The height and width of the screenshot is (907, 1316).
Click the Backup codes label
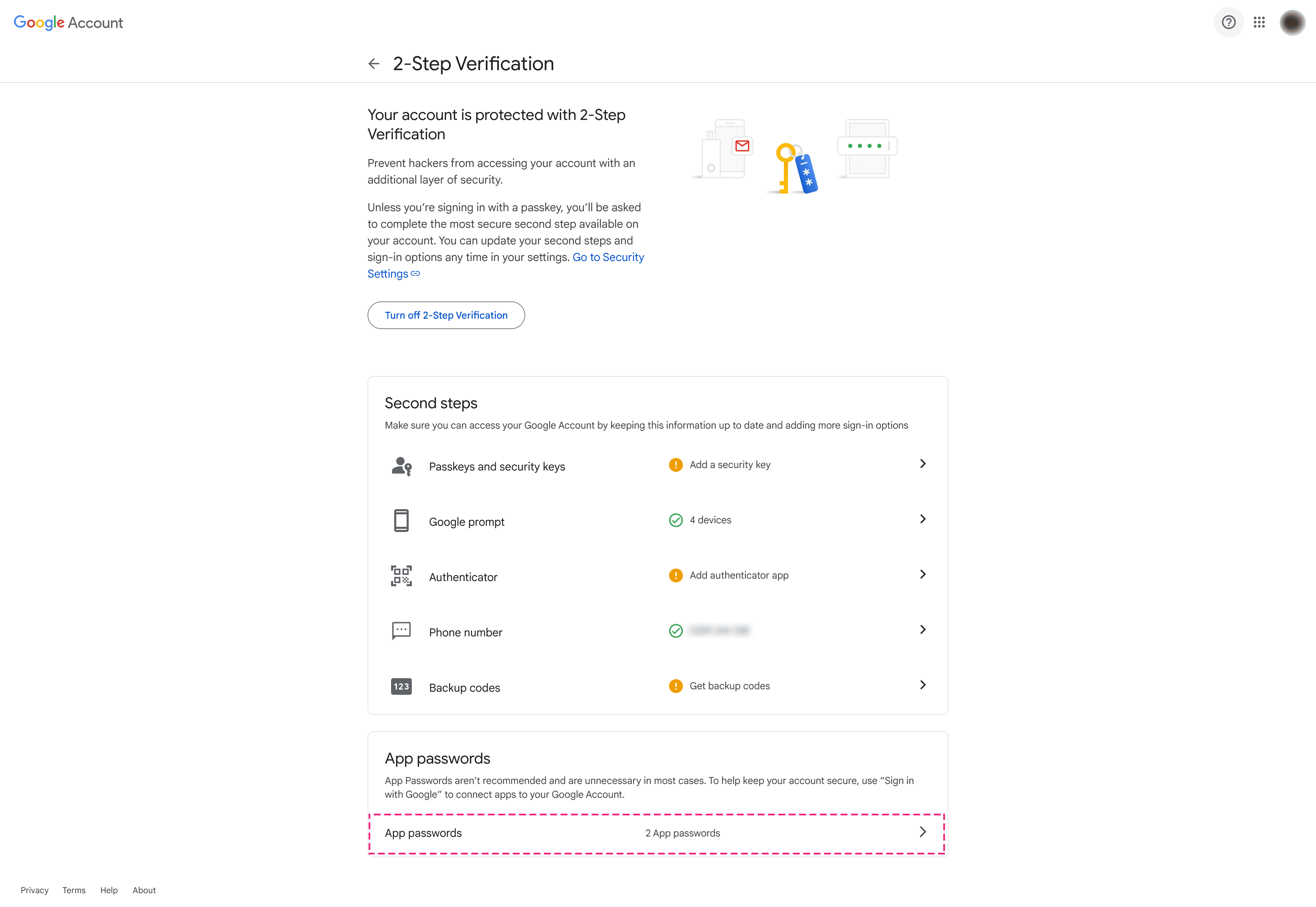[x=464, y=688]
